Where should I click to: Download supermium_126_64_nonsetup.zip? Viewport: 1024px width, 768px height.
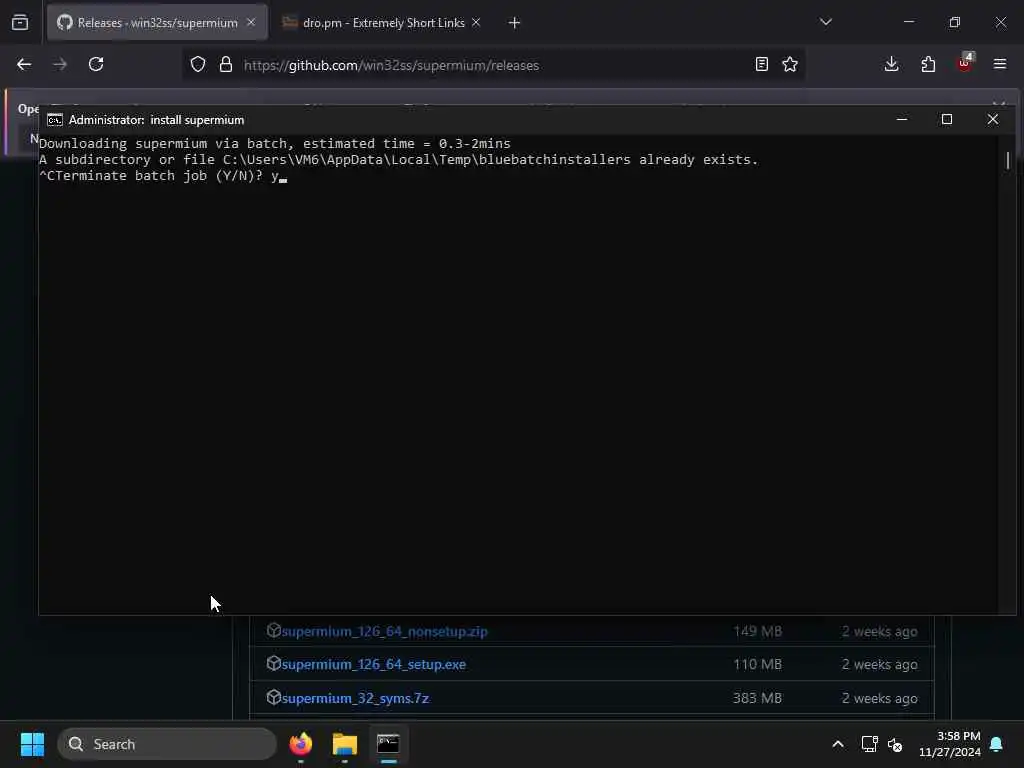pyautogui.click(x=385, y=632)
